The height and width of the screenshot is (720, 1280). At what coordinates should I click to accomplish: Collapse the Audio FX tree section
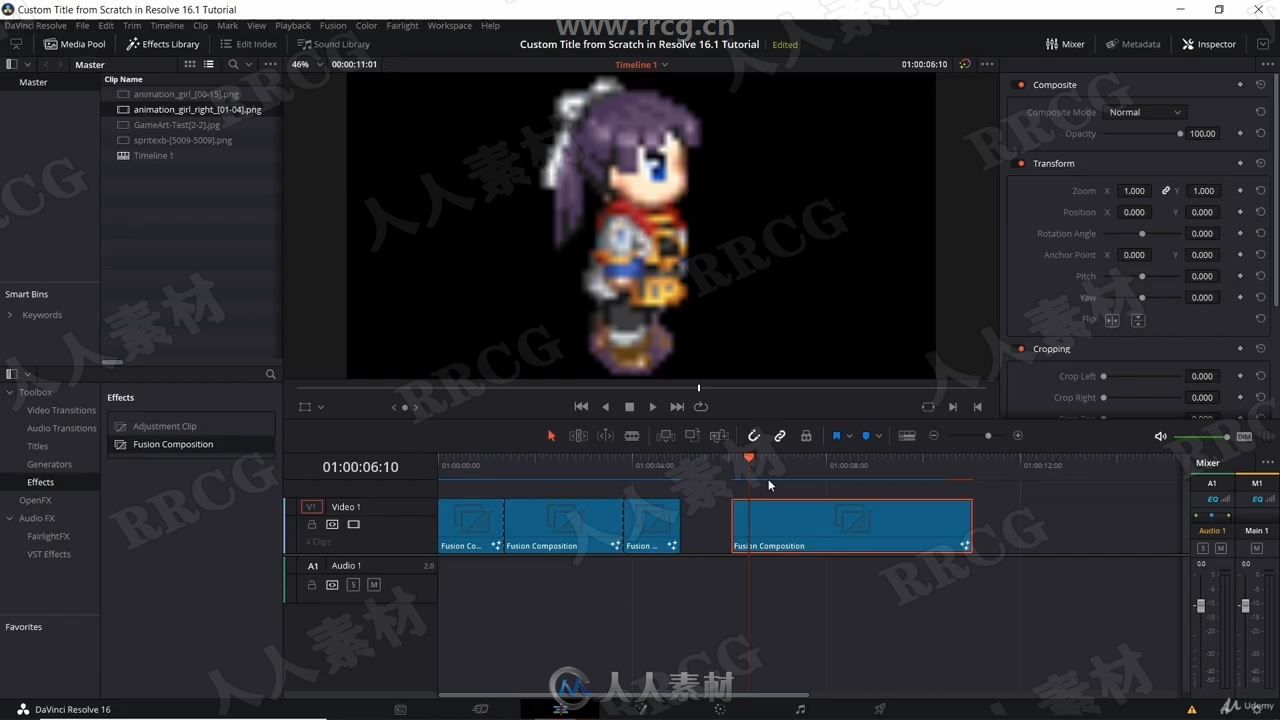pos(10,518)
